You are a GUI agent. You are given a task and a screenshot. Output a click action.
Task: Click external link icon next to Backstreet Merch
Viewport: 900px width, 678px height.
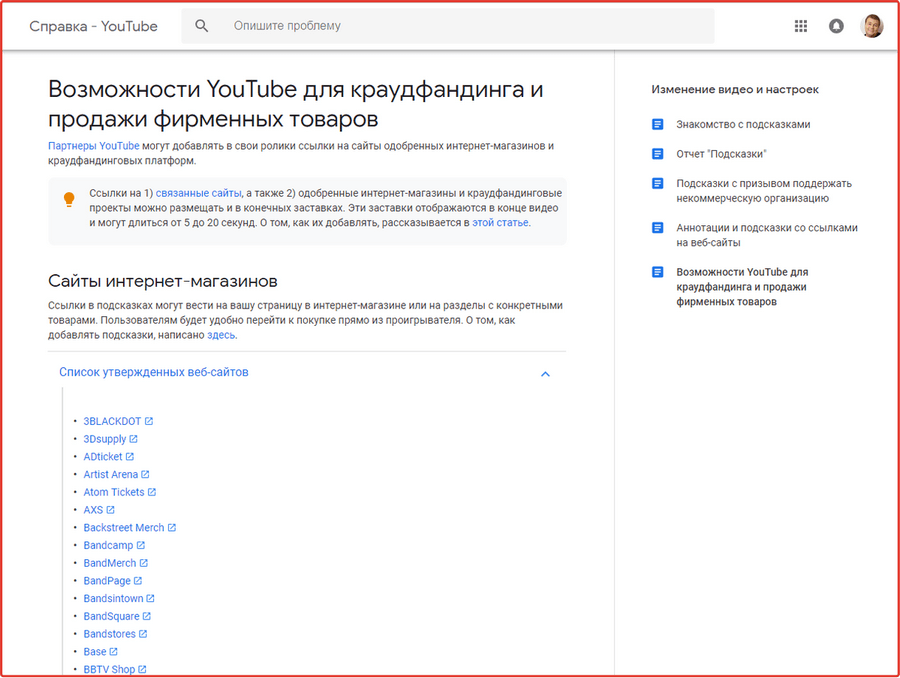[172, 528]
